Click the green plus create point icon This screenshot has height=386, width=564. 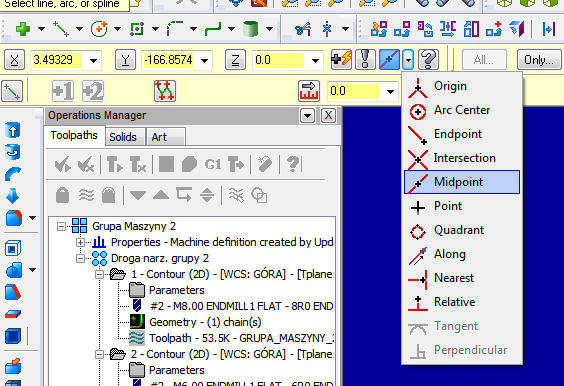click(x=23, y=29)
